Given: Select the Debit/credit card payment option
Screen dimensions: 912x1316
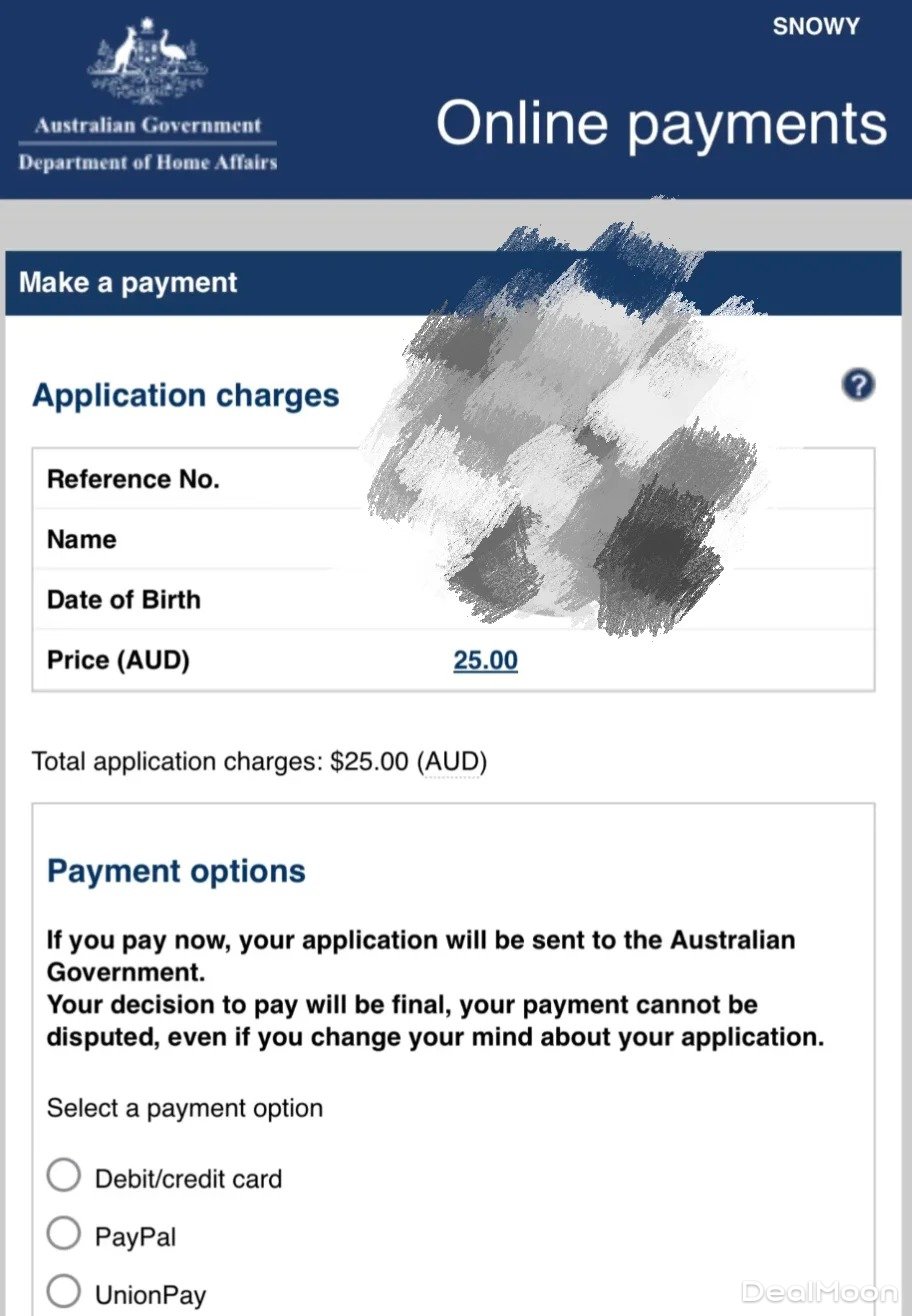Looking at the screenshot, I should click(64, 1176).
